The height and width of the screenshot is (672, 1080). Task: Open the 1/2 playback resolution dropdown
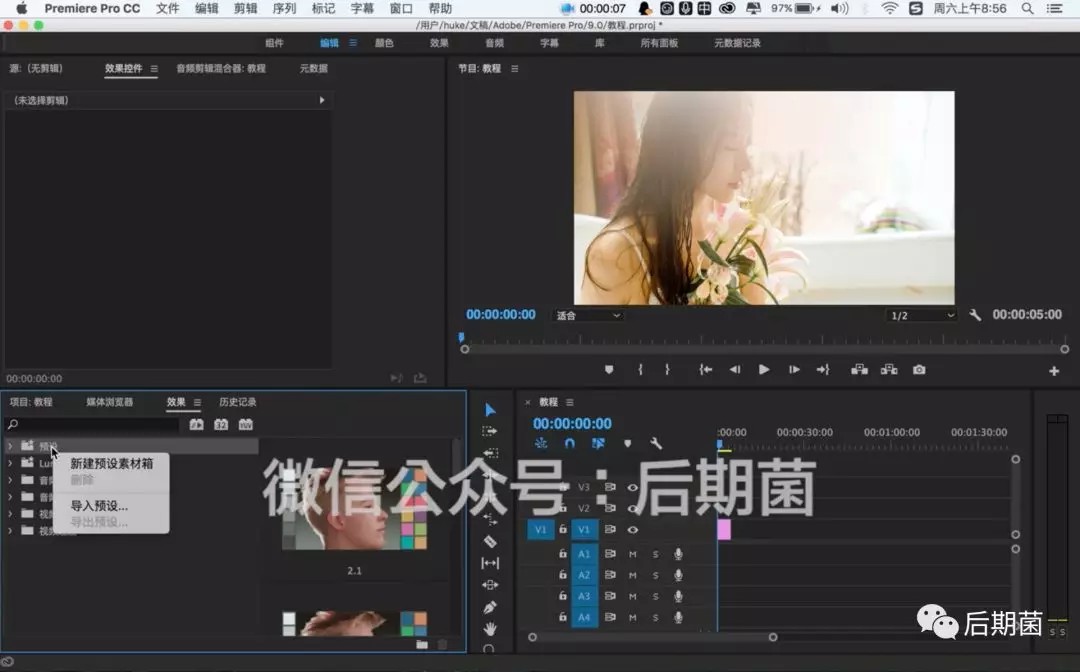922,315
